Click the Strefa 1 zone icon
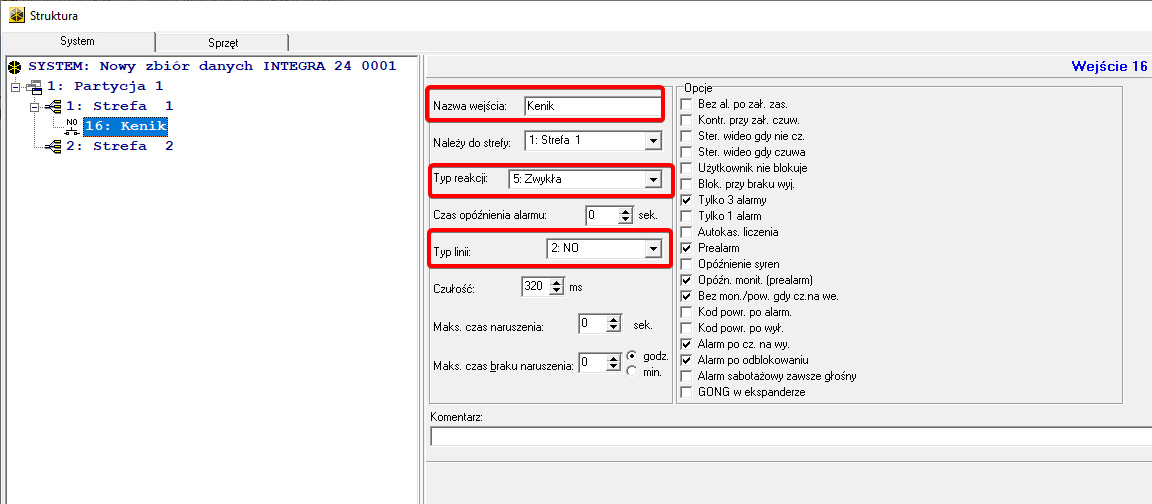This screenshot has height=504, width=1152. 54,106
